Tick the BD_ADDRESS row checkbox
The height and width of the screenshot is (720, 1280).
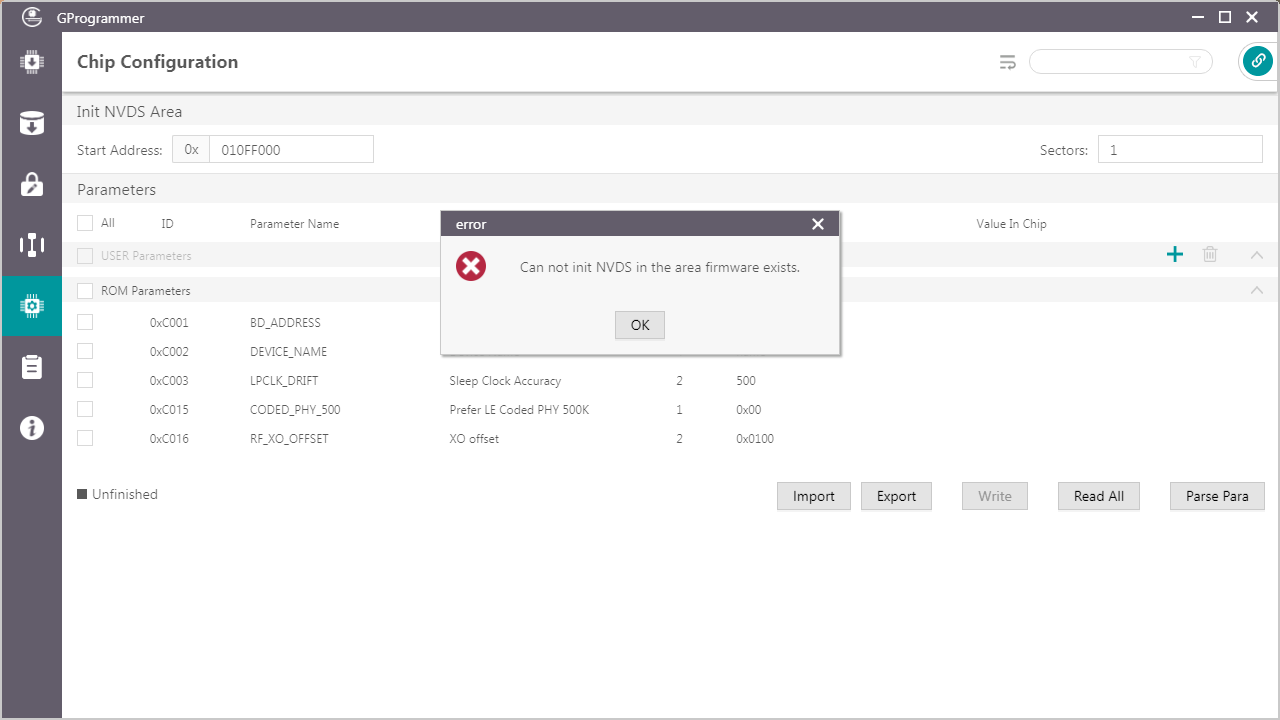(x=85, y=322)
